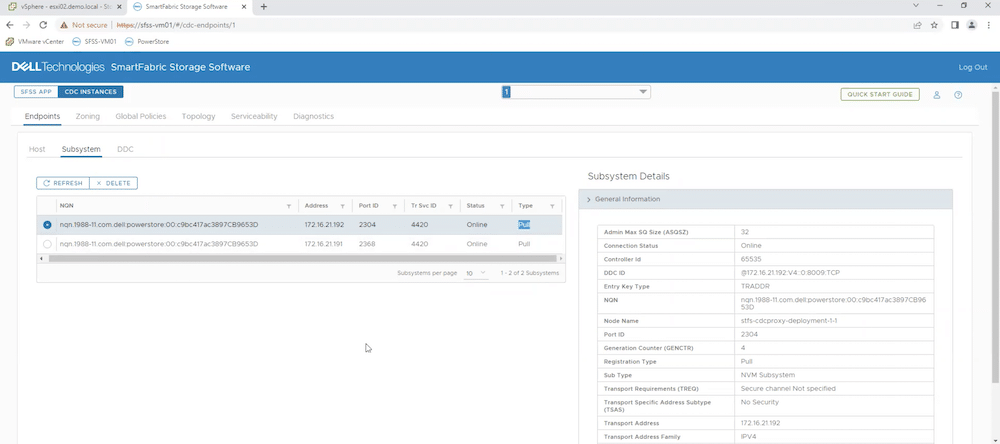The width and height of the screenshot is (1000, 444).
Task: Click Log Out
Action: coord(973,67)
